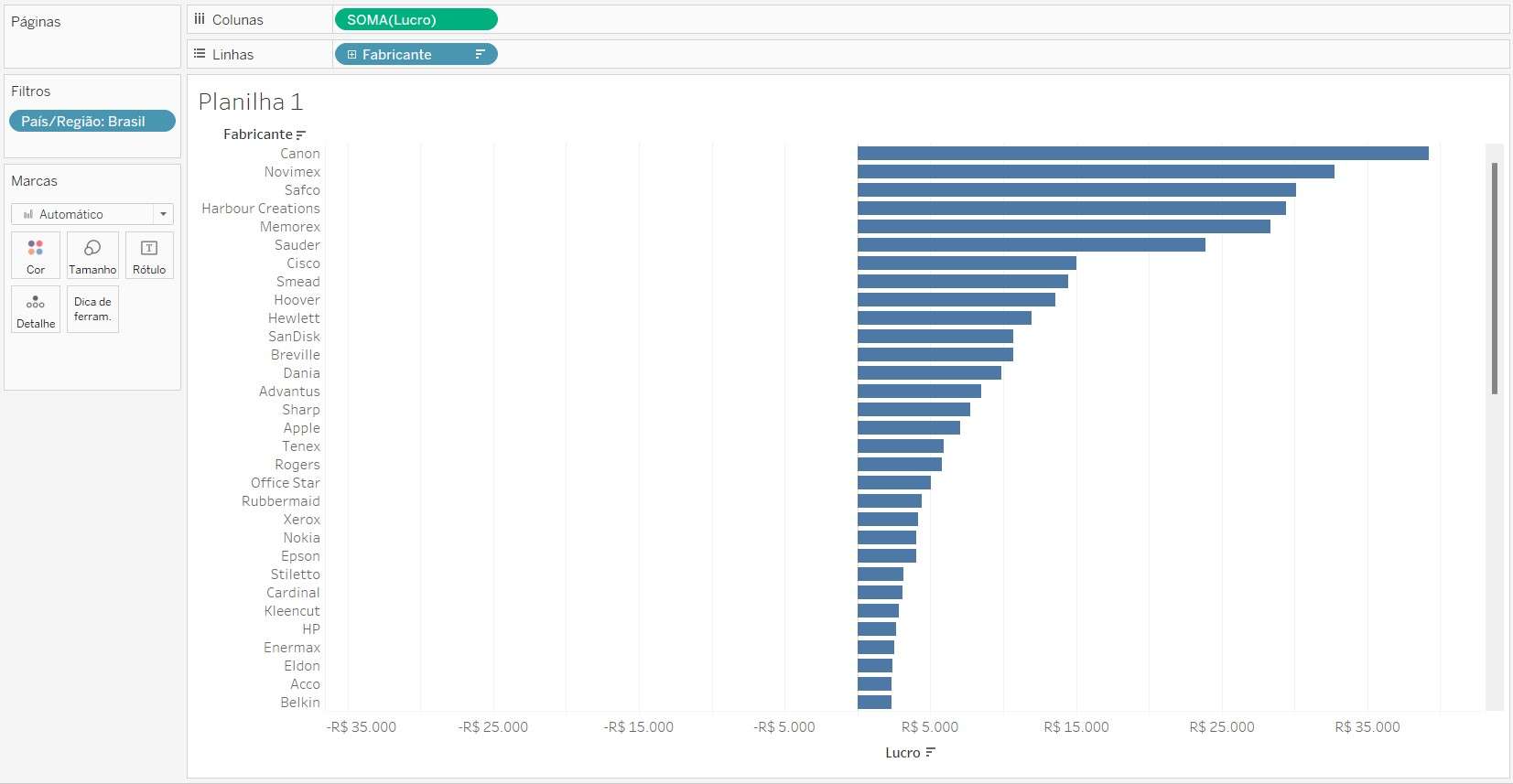The height and width of the screenshot is (784, 1513).
Task: Select the Safco profit bar
Action: 1076,189
